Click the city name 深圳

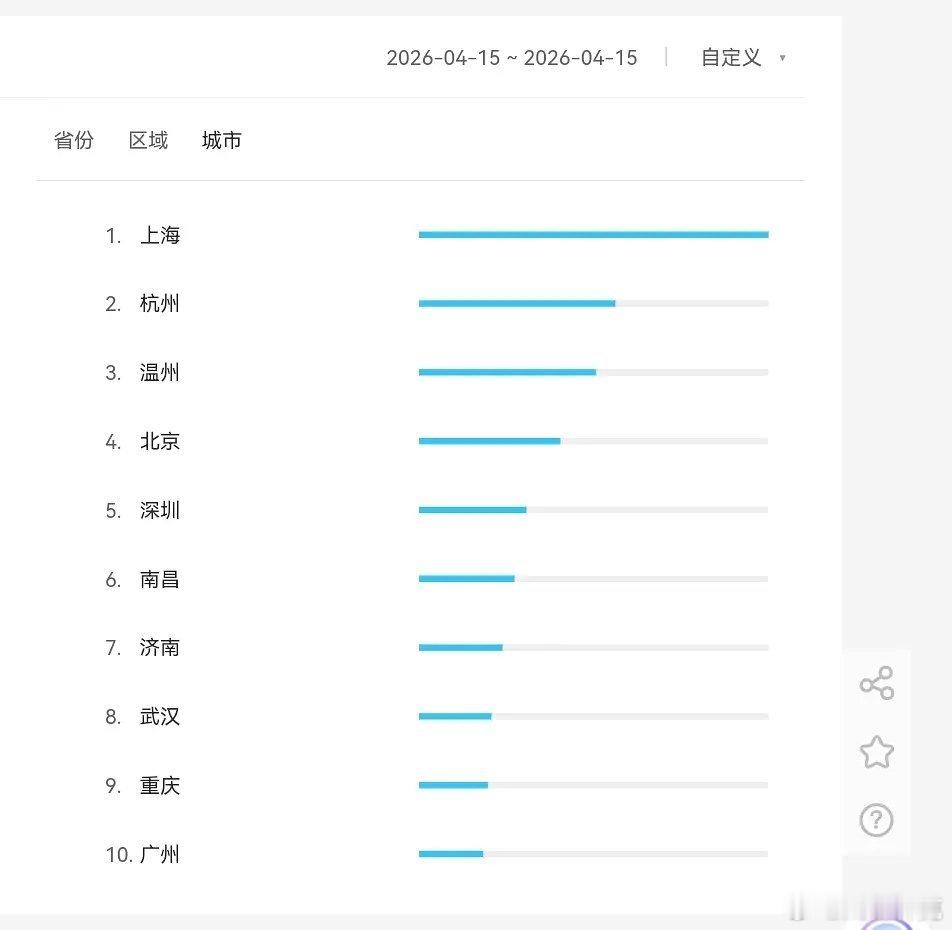tap(160, 511)
